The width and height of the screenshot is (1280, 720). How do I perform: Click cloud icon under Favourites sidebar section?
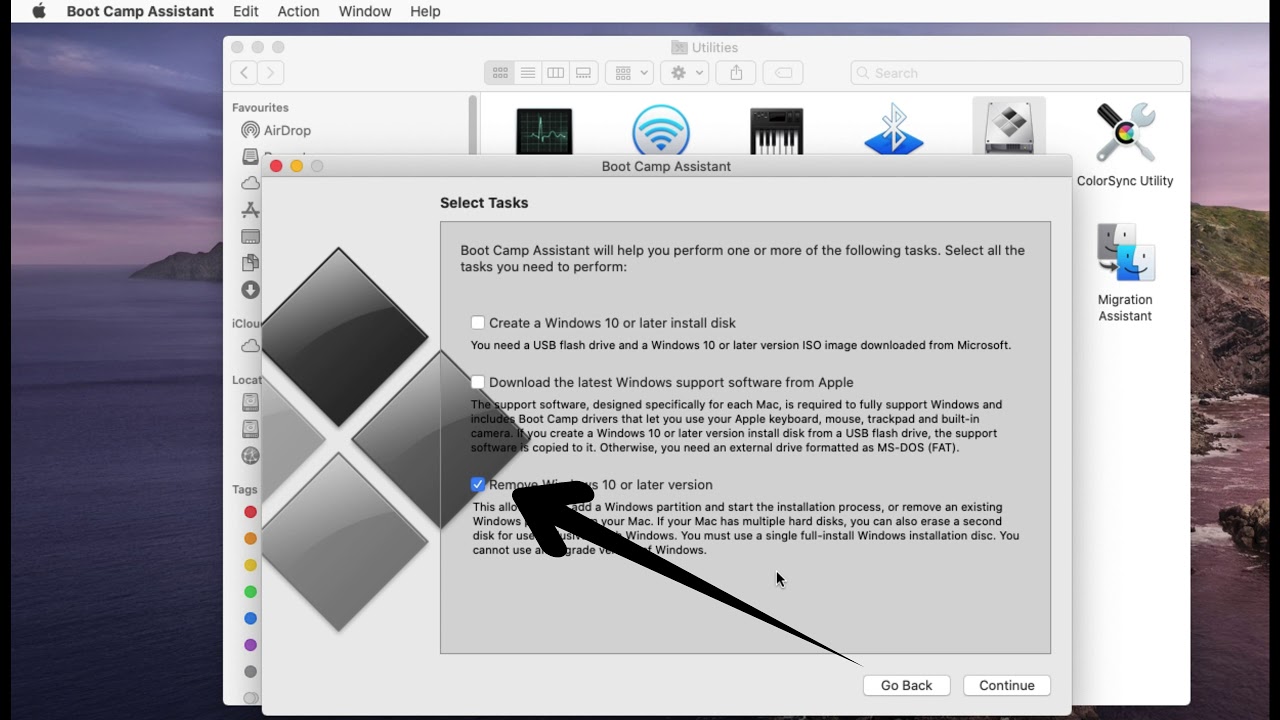click(250, 183)
